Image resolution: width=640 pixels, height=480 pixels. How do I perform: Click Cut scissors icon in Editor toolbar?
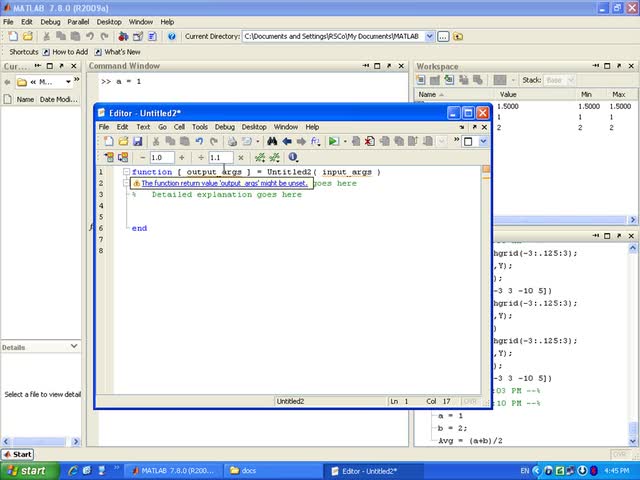[x=156, y=141]
